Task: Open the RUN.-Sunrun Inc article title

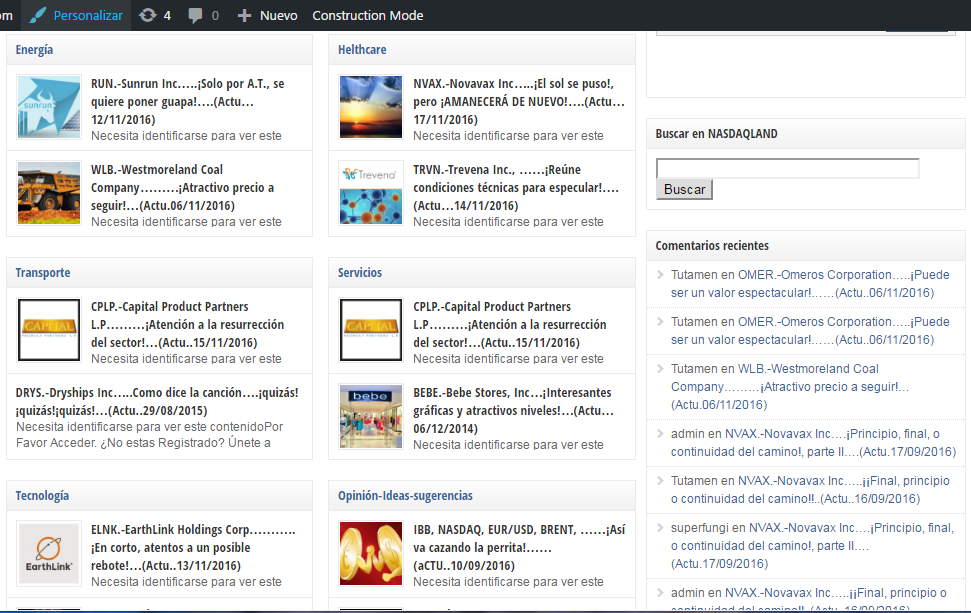Action: (x=188, y=102)
